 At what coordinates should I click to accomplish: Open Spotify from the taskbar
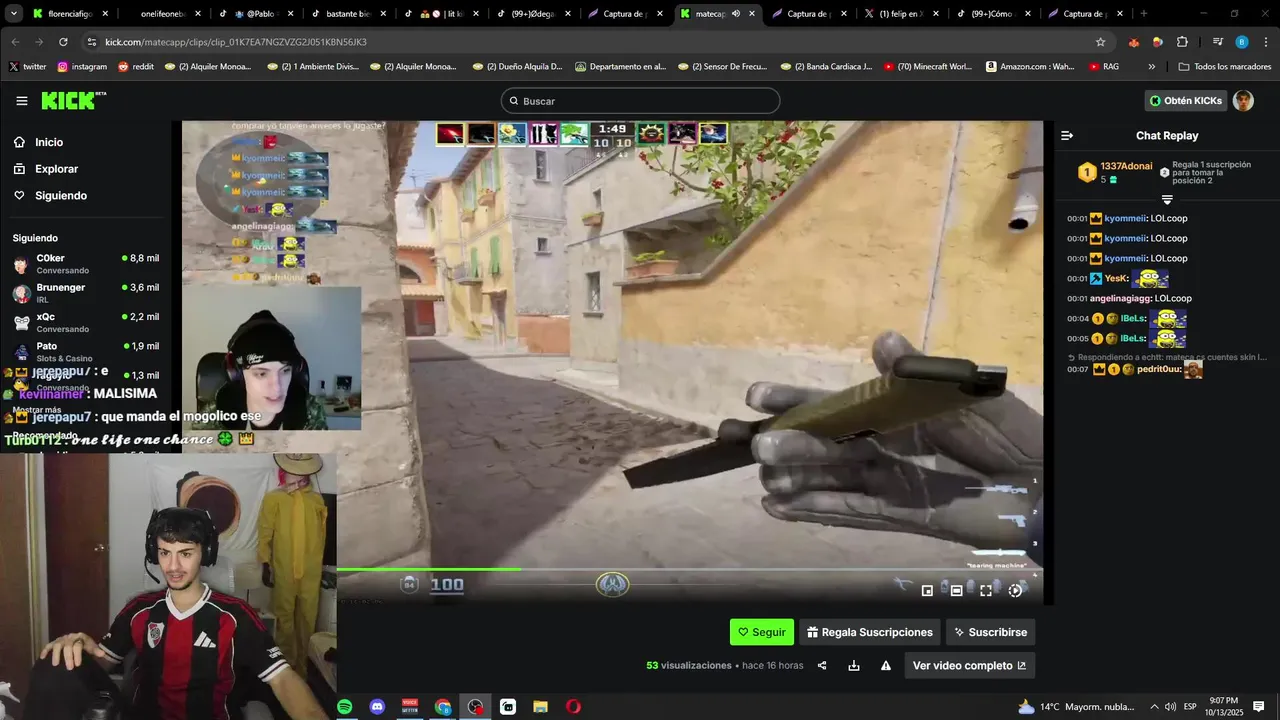tap(345, 707)
